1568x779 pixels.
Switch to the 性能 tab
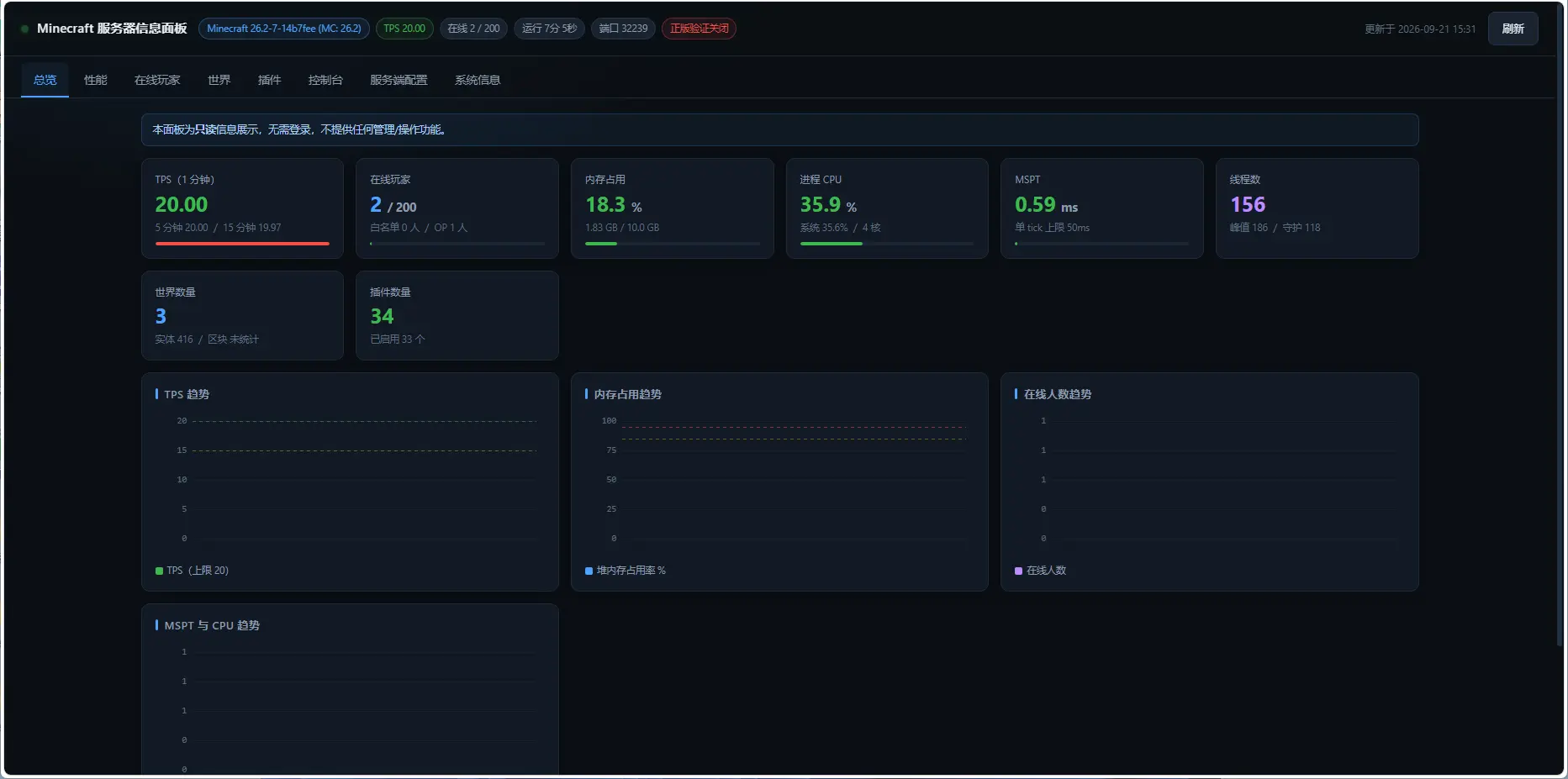(95, 80)
